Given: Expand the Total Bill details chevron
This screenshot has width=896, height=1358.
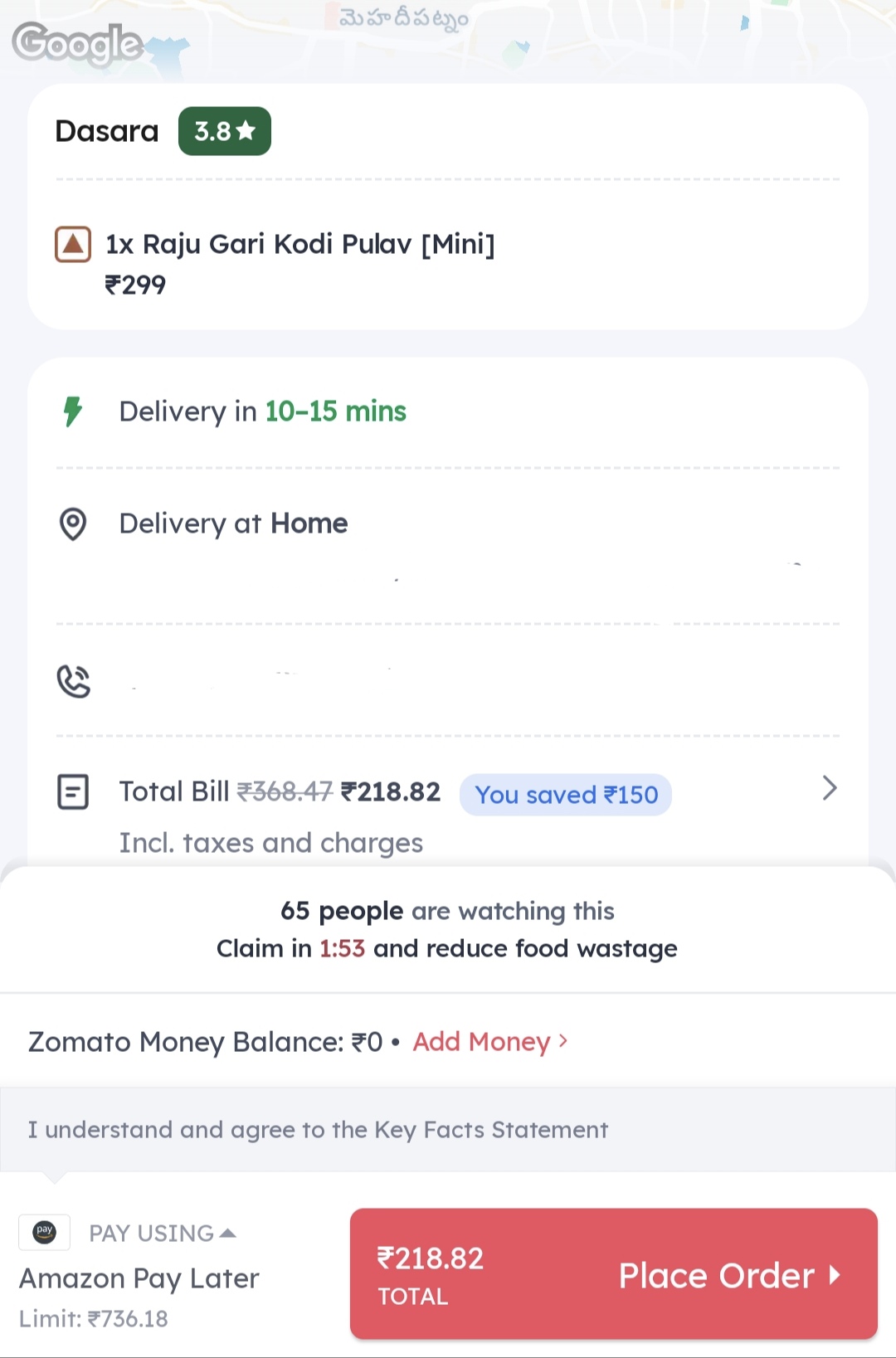Looking at the screenshot, I should point(829,788).
